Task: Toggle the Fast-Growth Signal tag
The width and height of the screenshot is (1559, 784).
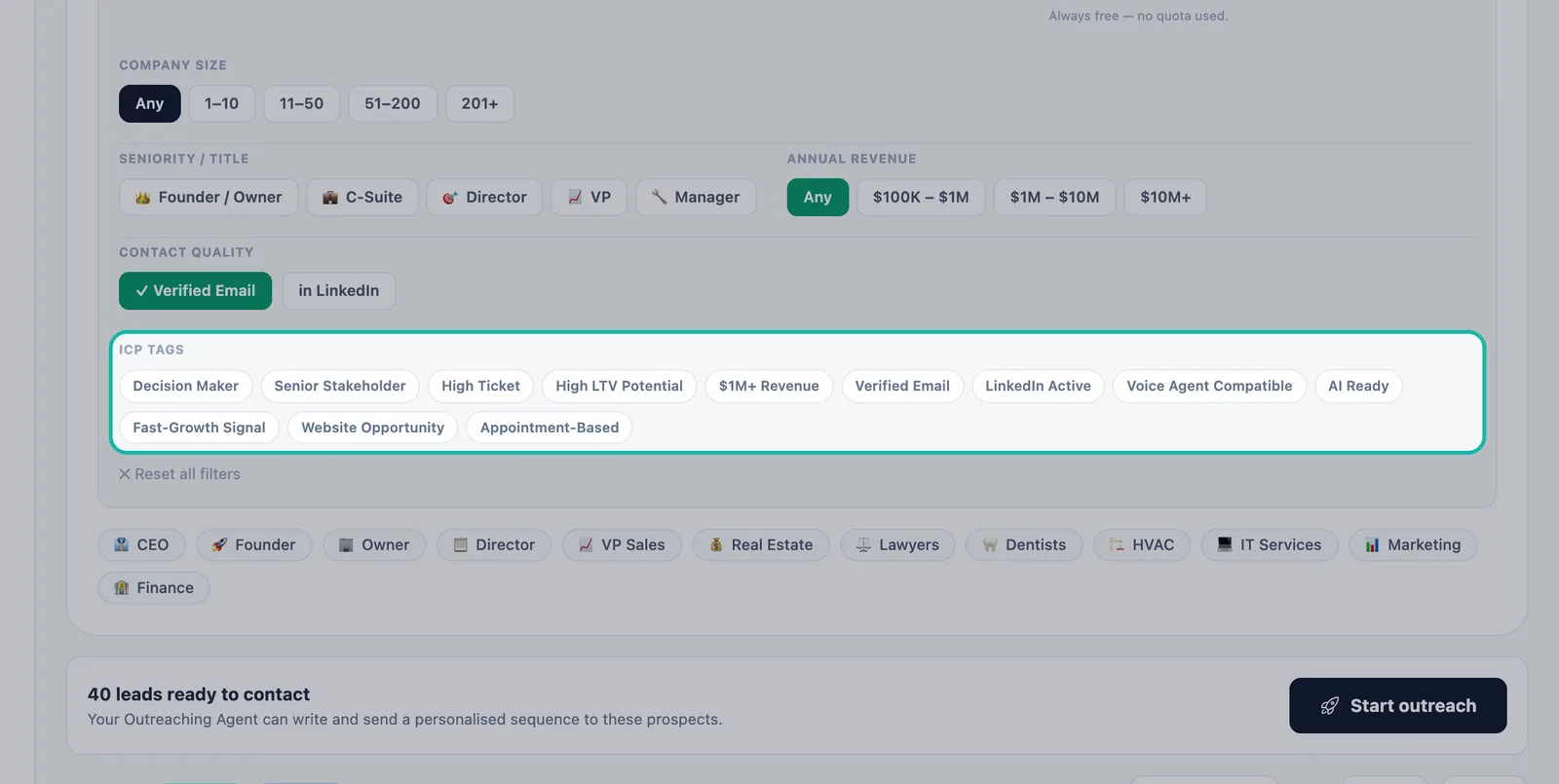Action: (x=199, y=428)
